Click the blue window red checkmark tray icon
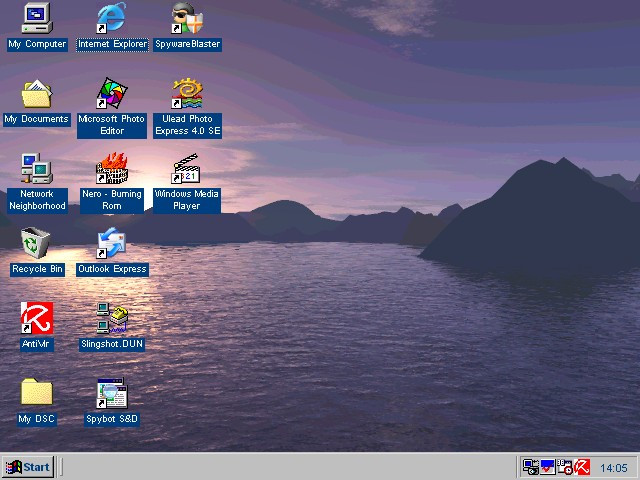This screenshot has height=480, width=640. pos(547,467)
